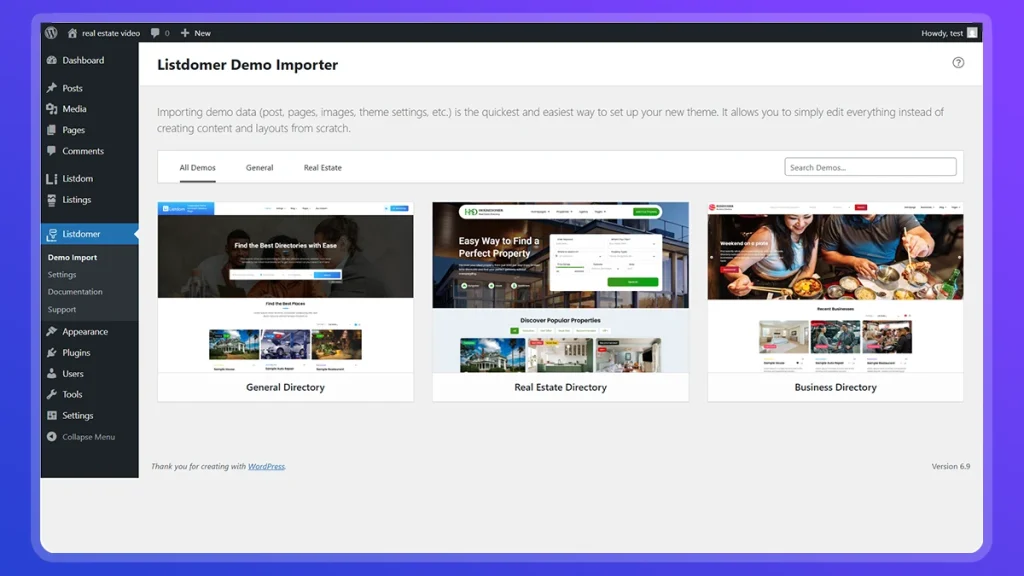
Task: Open the Plugins icon in the sidebar
Action: point(51,352)
